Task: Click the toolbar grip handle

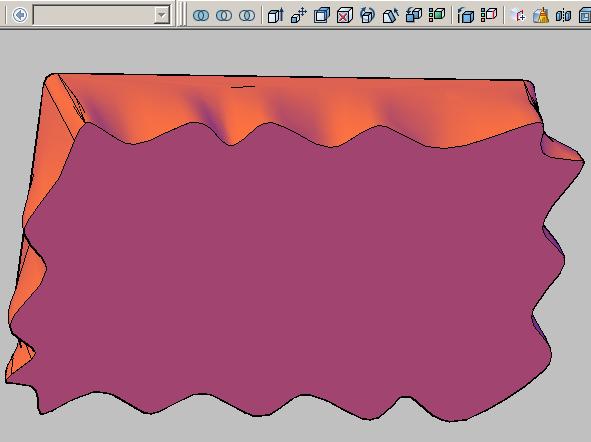Action: 181,14
